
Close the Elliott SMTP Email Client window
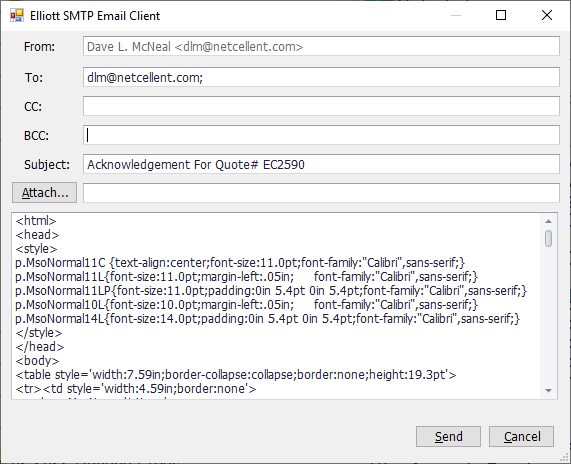pyautogui.click(x=547, y=15)
